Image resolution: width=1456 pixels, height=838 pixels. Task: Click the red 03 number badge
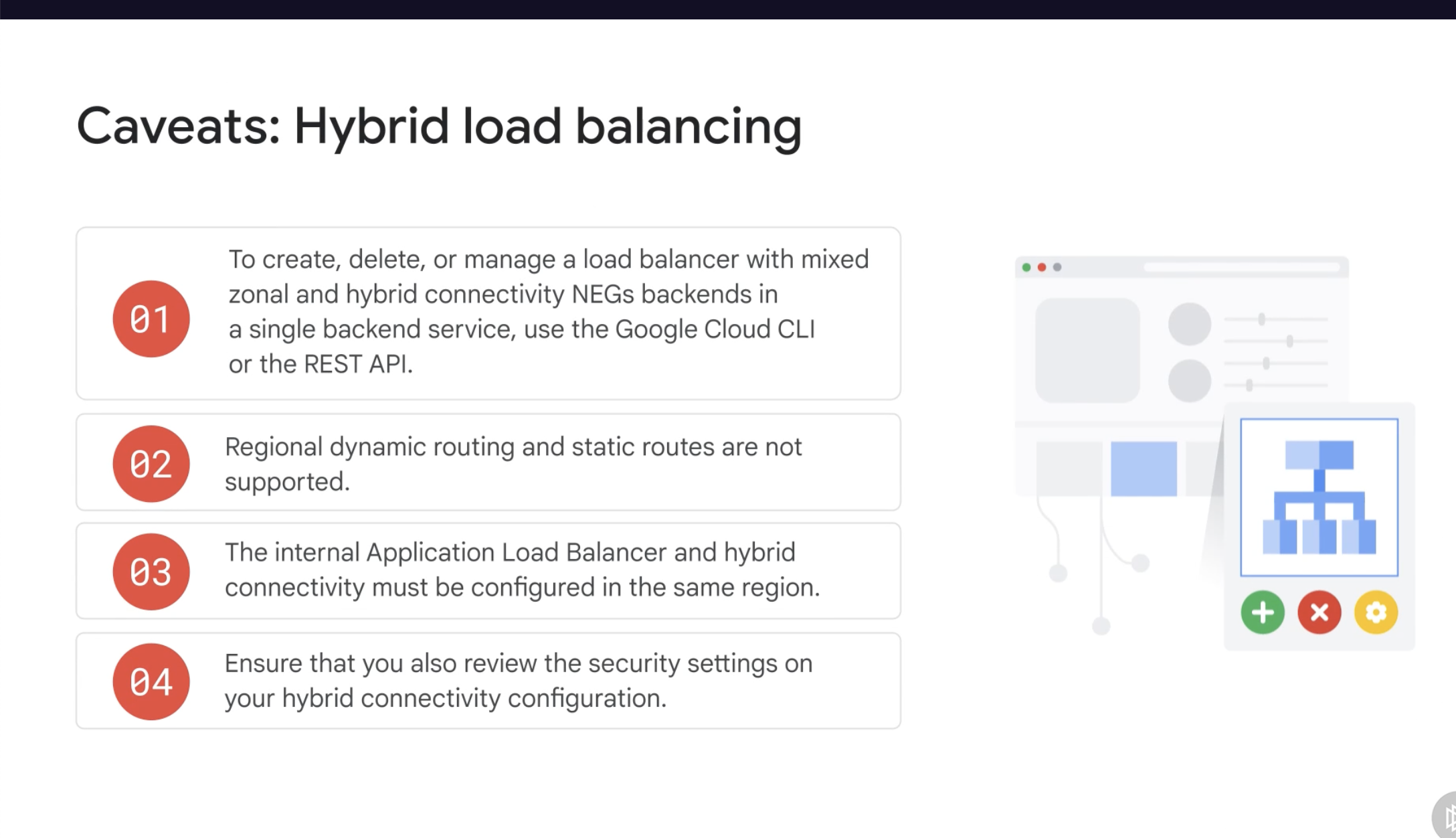coord(151,572)
